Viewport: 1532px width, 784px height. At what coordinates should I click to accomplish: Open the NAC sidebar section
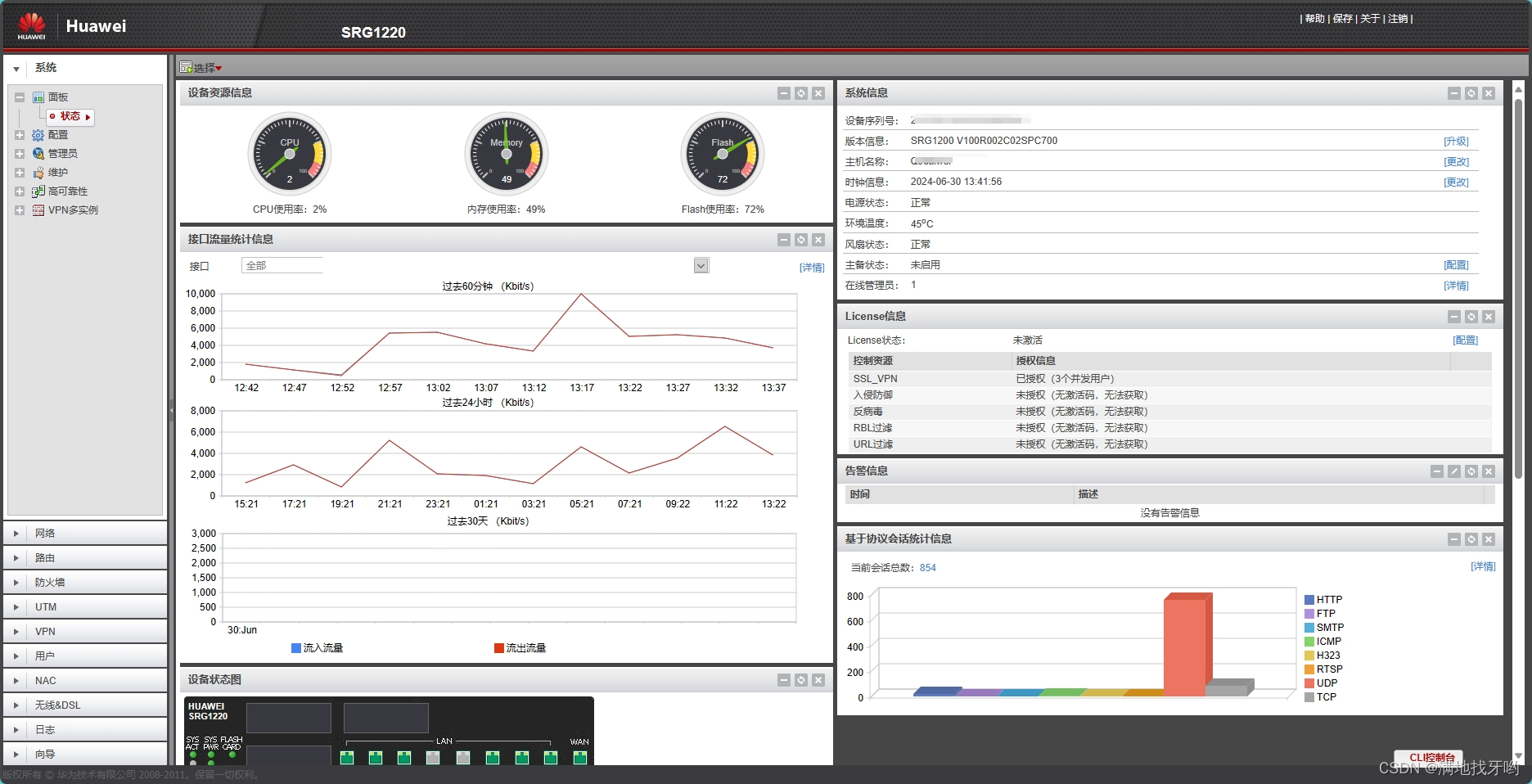click(85, 681)
